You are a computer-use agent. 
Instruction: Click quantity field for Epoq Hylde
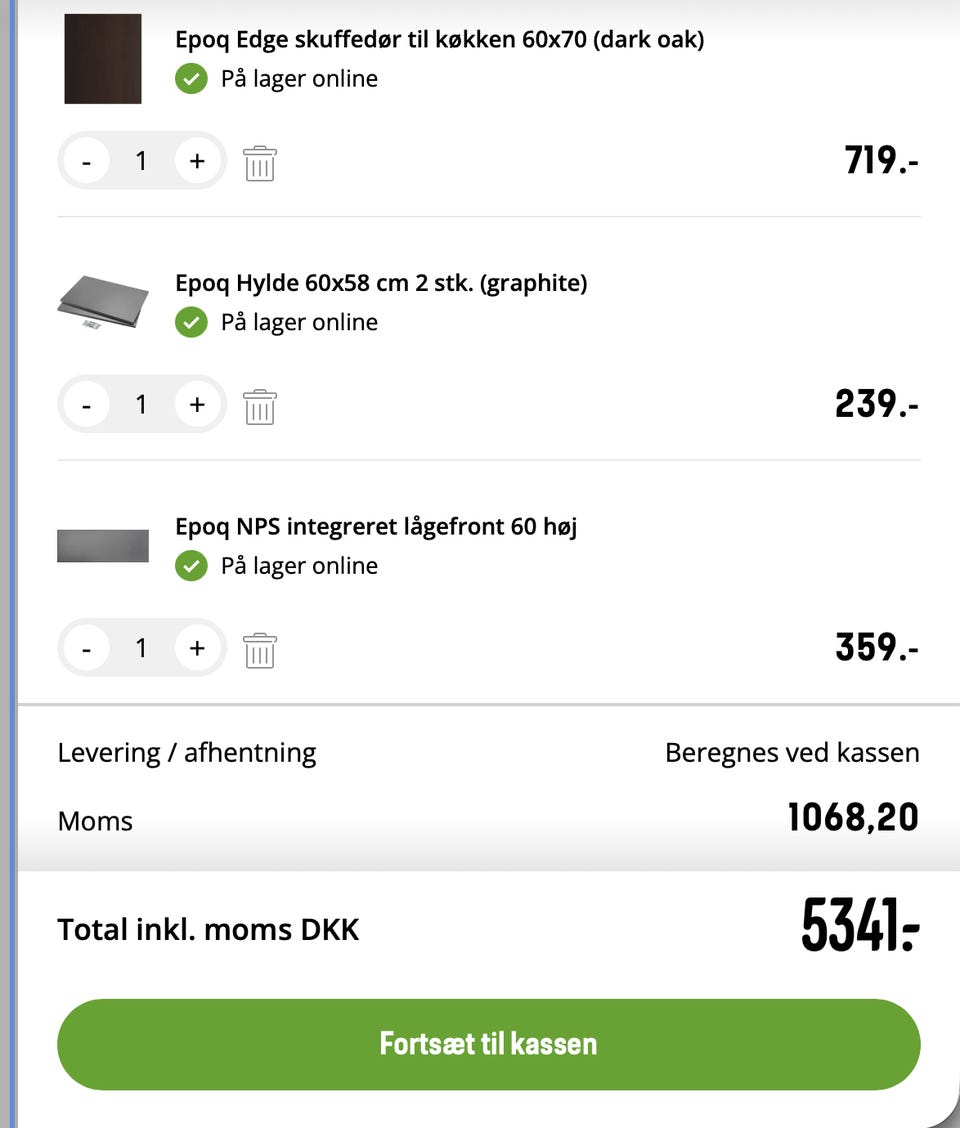point(141,405)
